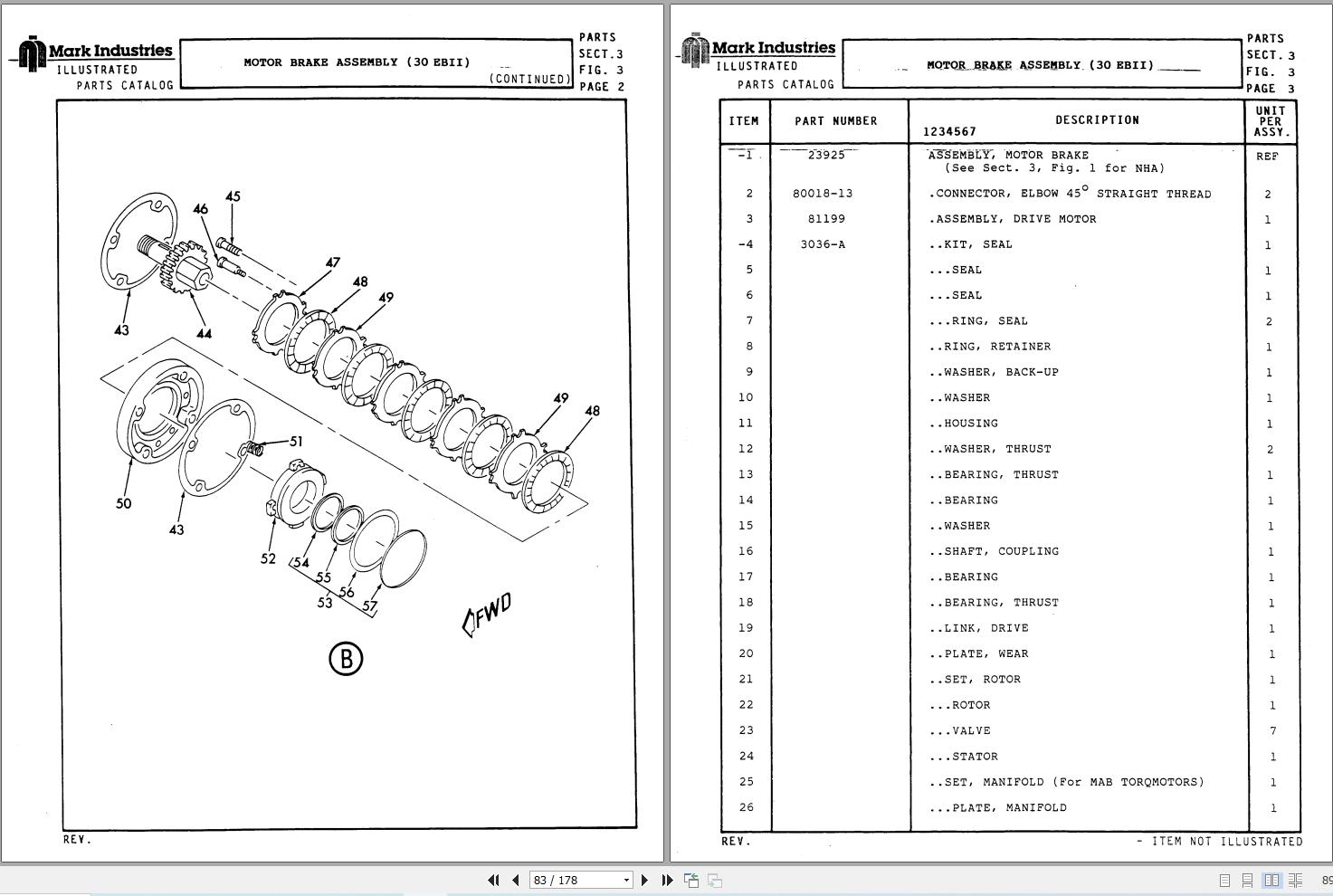Click the PLATE, WEAR description

[978, 653]
